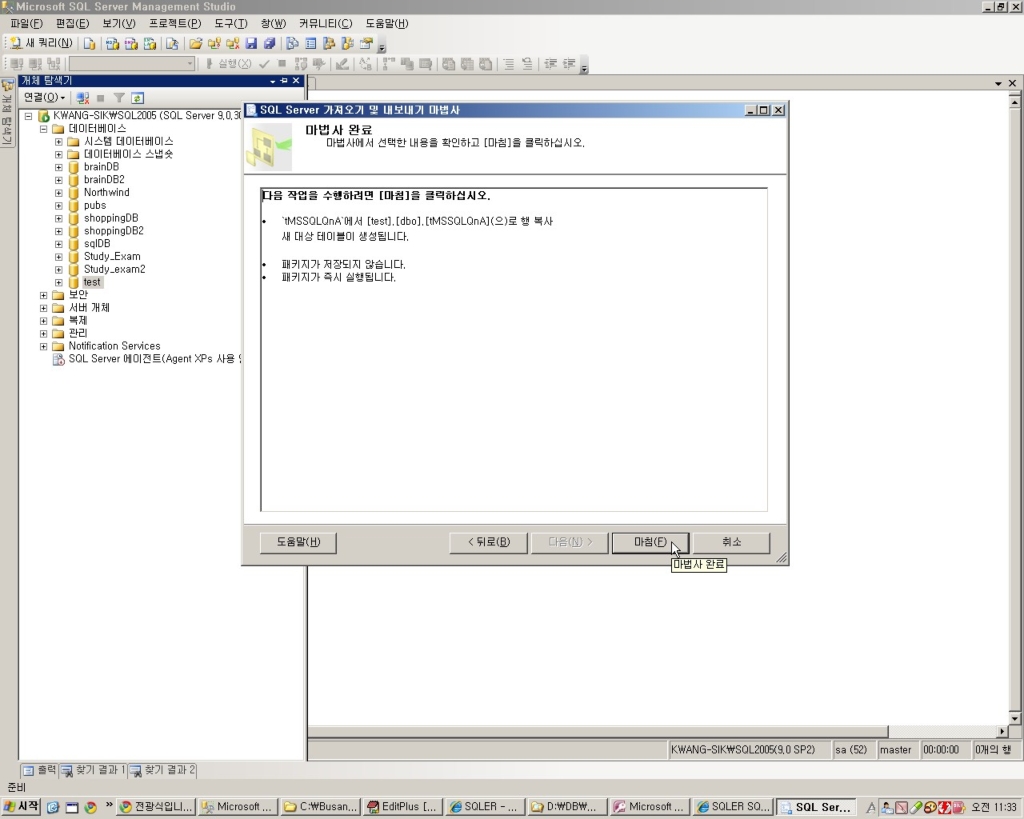Open the Registered Servers window icon

[293, 44]
